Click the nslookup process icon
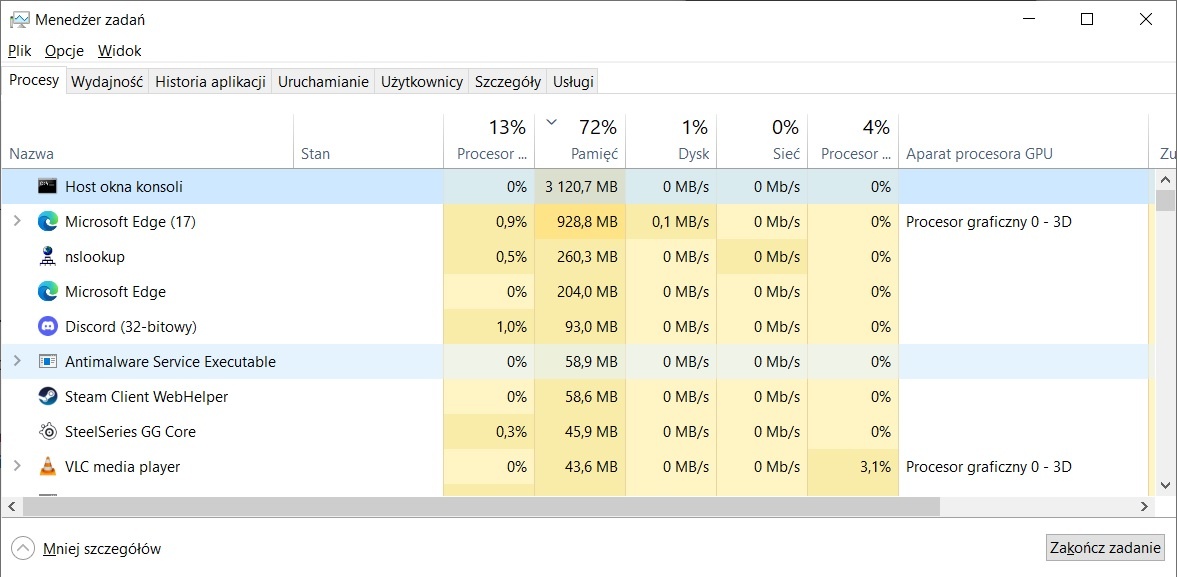Viewport: 1177px width, 577px height. pos(47,257)
